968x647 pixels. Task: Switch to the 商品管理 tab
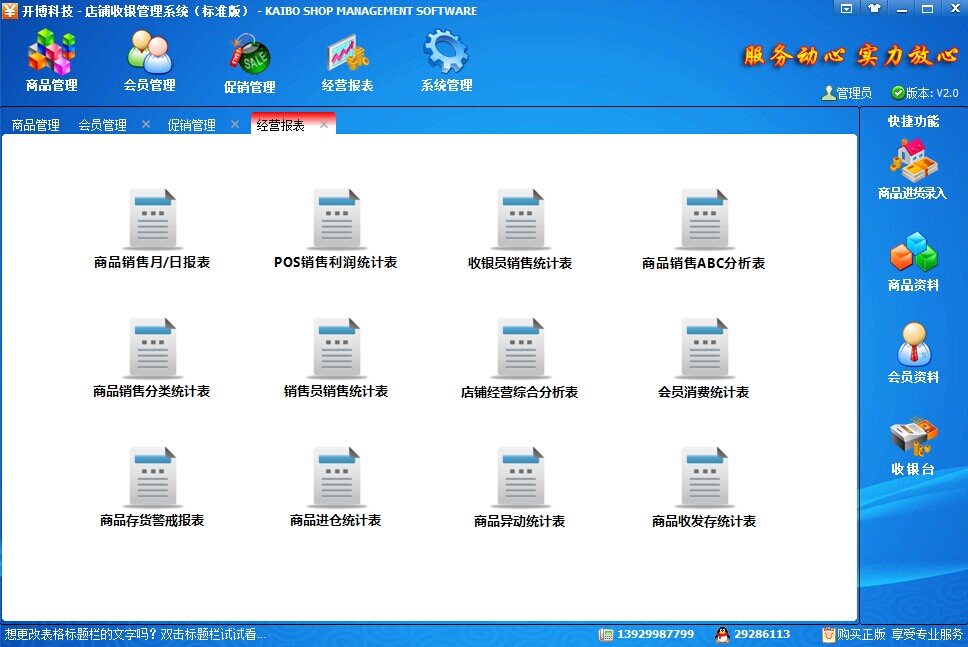tap(36, 125)
